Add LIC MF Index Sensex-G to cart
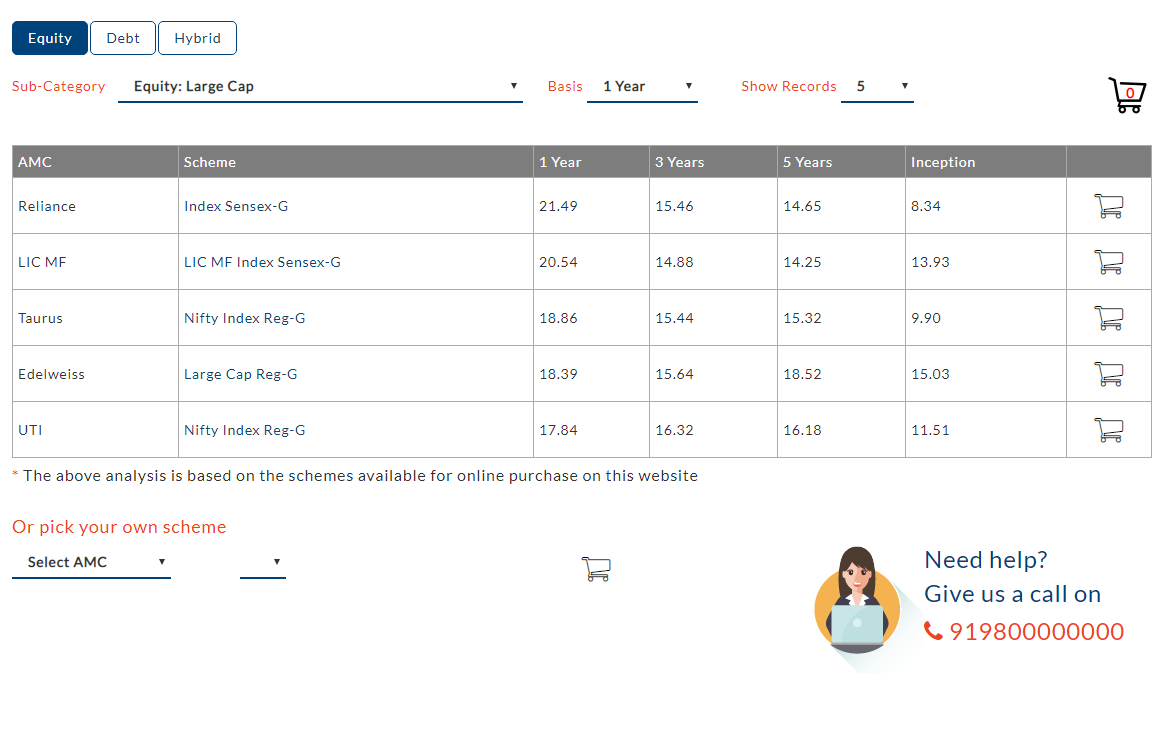 1108,262
